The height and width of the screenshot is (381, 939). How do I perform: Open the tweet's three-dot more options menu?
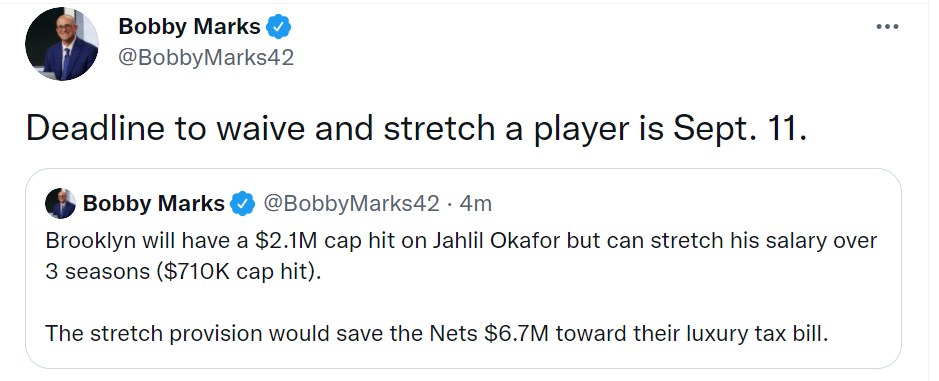coord(887,26)
